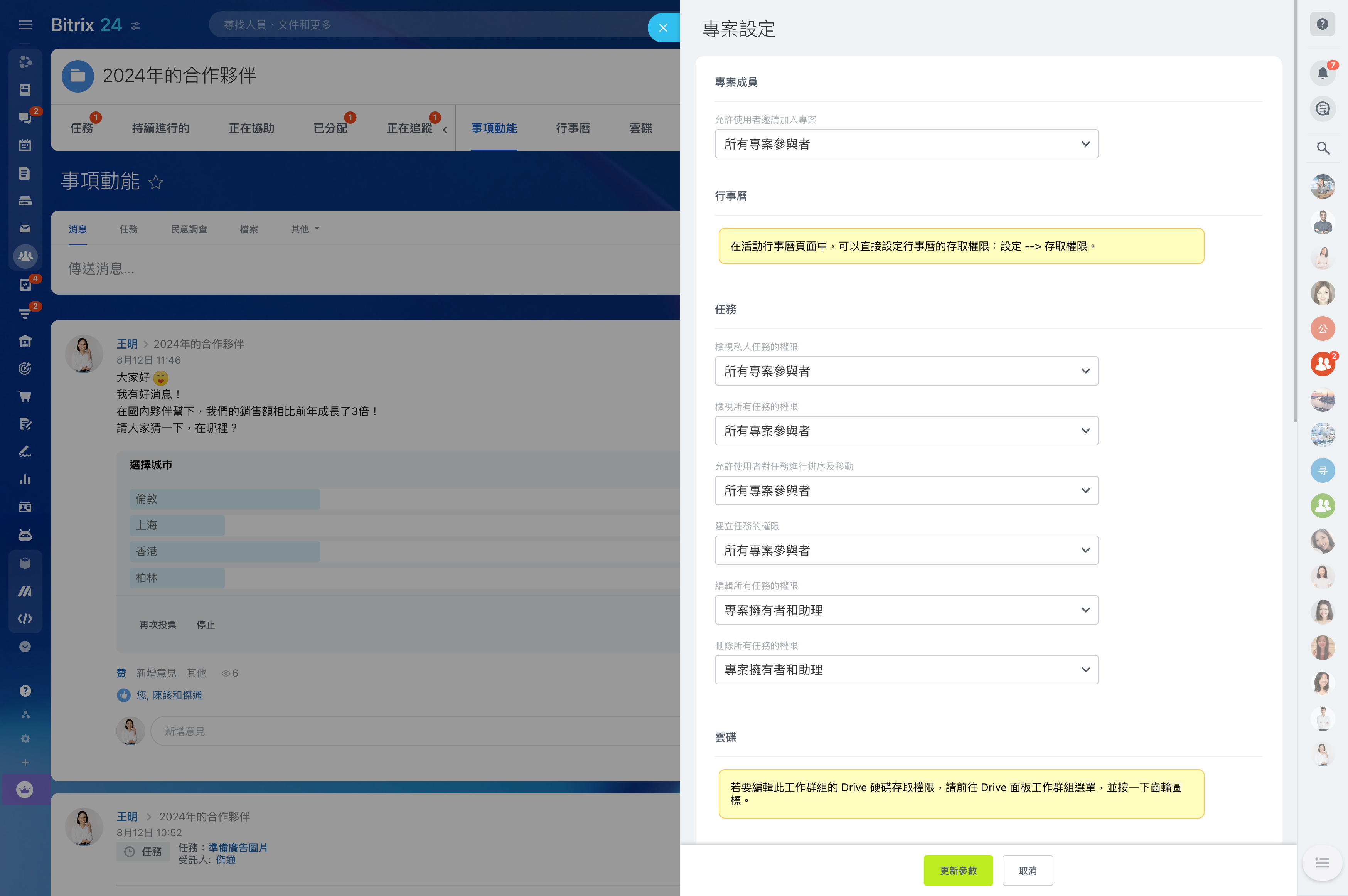Click the 傳送消息 message input field
The height and width of the screenshot is (896, 1348).
366,269
